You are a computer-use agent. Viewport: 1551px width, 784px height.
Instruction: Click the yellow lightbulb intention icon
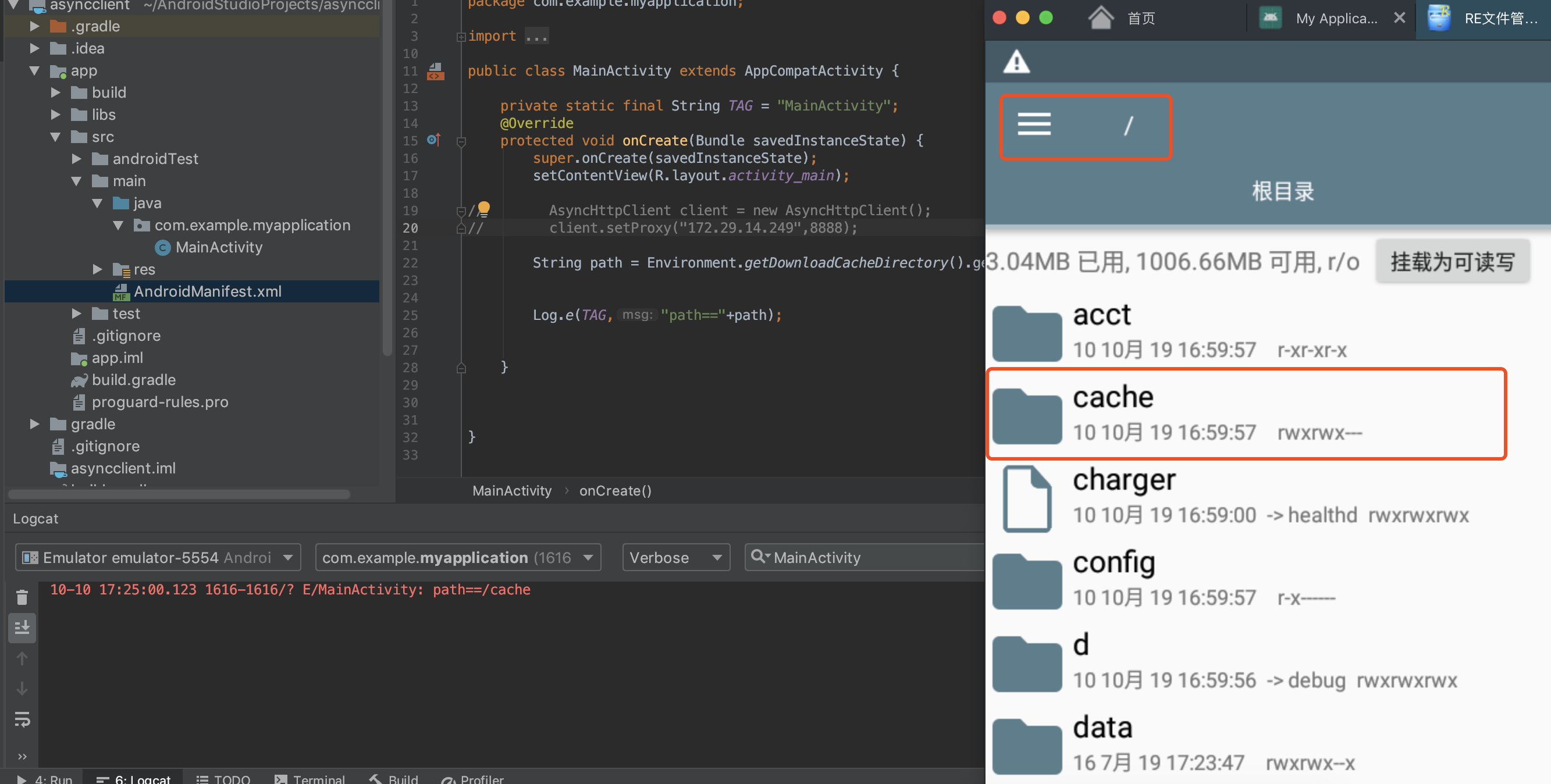click(x=483, y=209)
